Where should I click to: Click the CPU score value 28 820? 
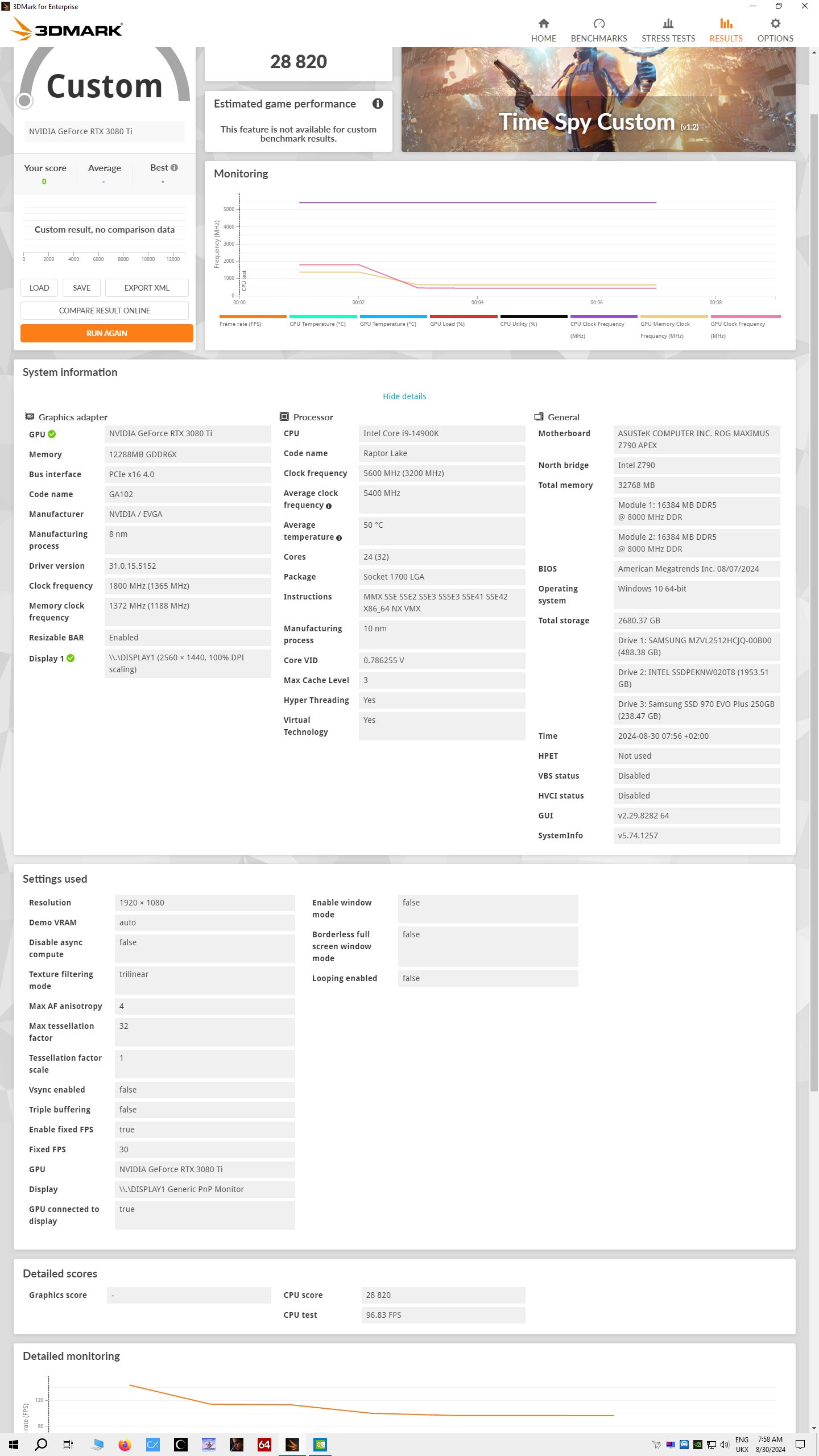point(443,1295)
